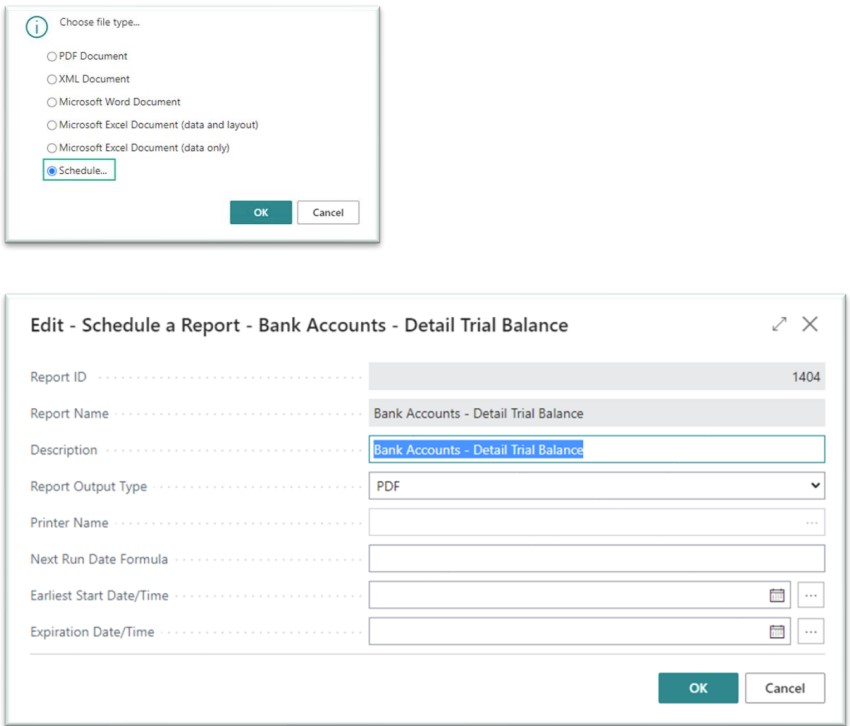
Task: Click the Expiration Date/Time field
Action: coord(579,631)
